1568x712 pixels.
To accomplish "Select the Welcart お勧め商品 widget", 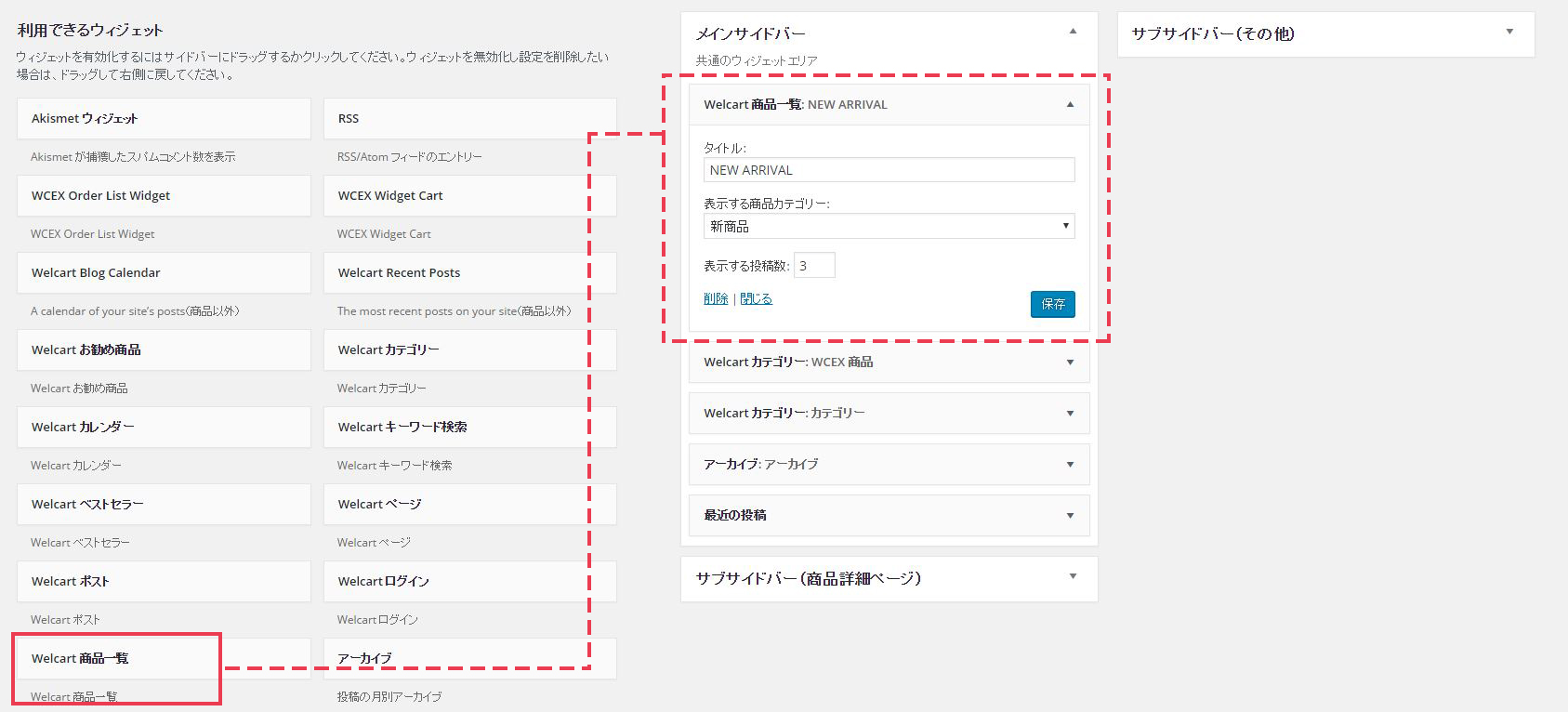I will (x=164, y=350).
